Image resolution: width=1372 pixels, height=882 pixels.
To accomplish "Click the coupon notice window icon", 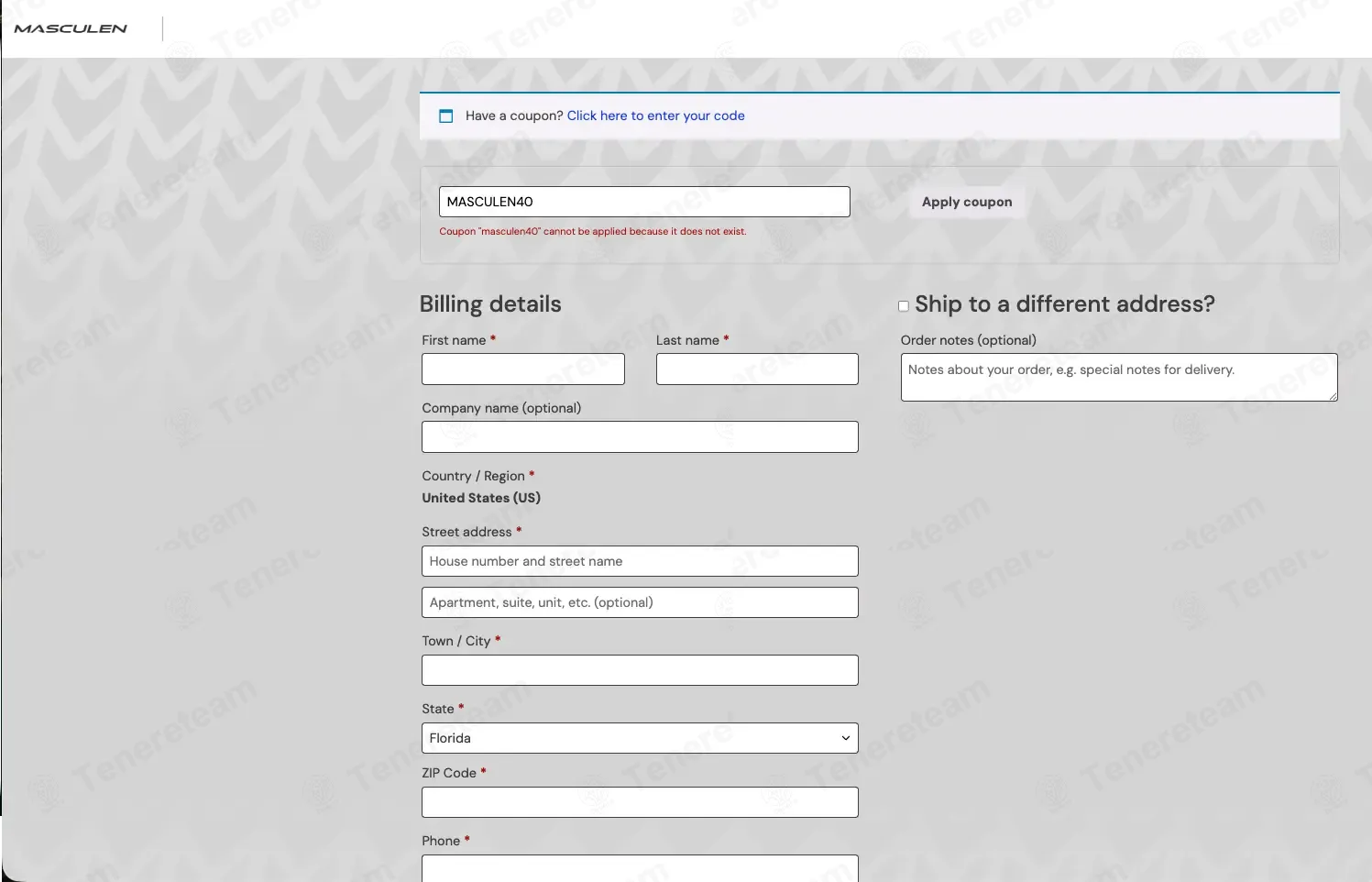I will [446, 116].
